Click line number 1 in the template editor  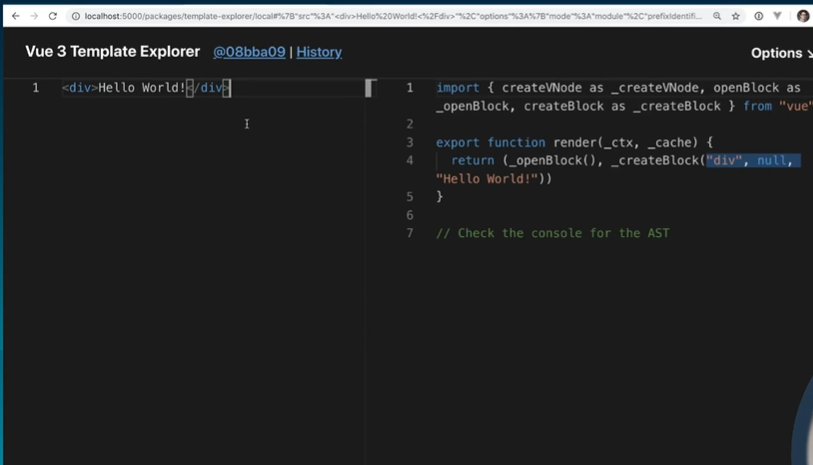(36, 88)
